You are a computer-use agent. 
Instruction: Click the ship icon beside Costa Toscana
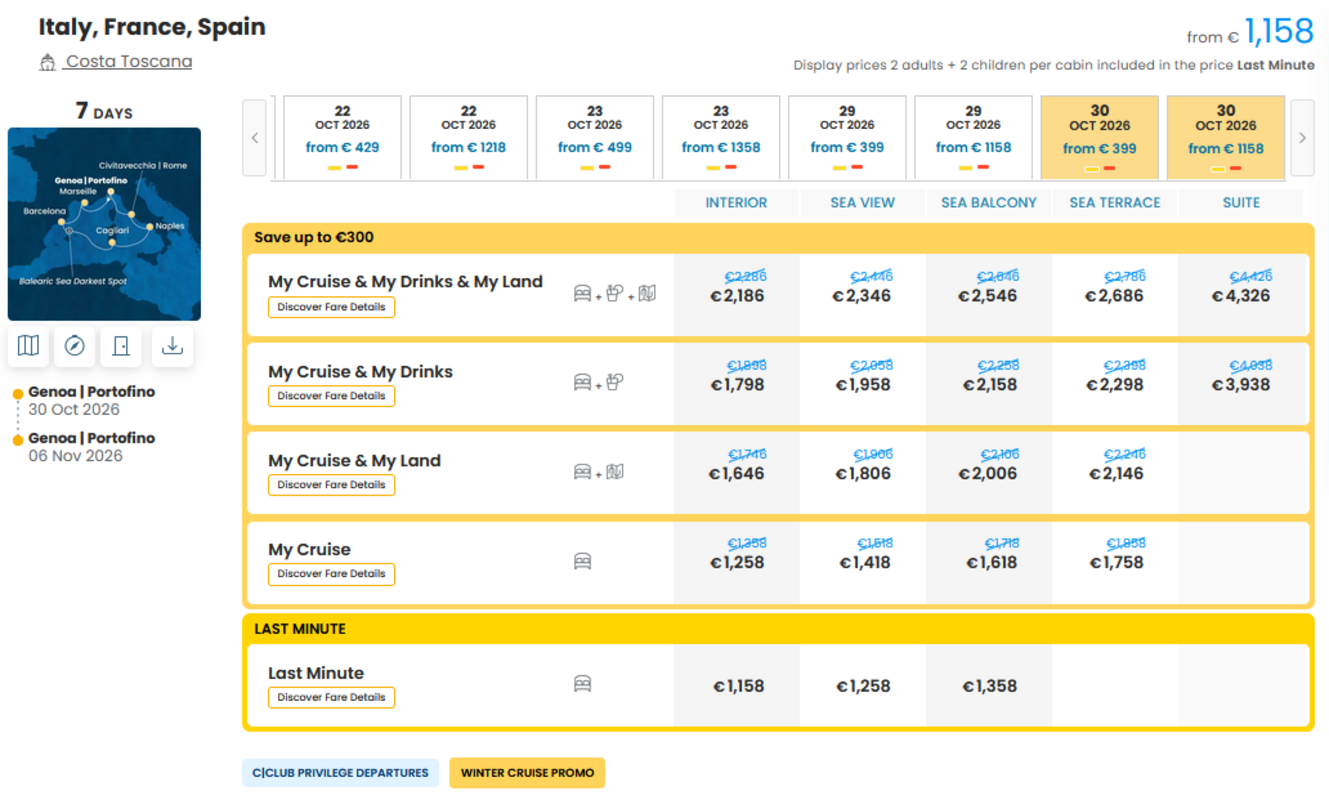[x=47, y=63]
